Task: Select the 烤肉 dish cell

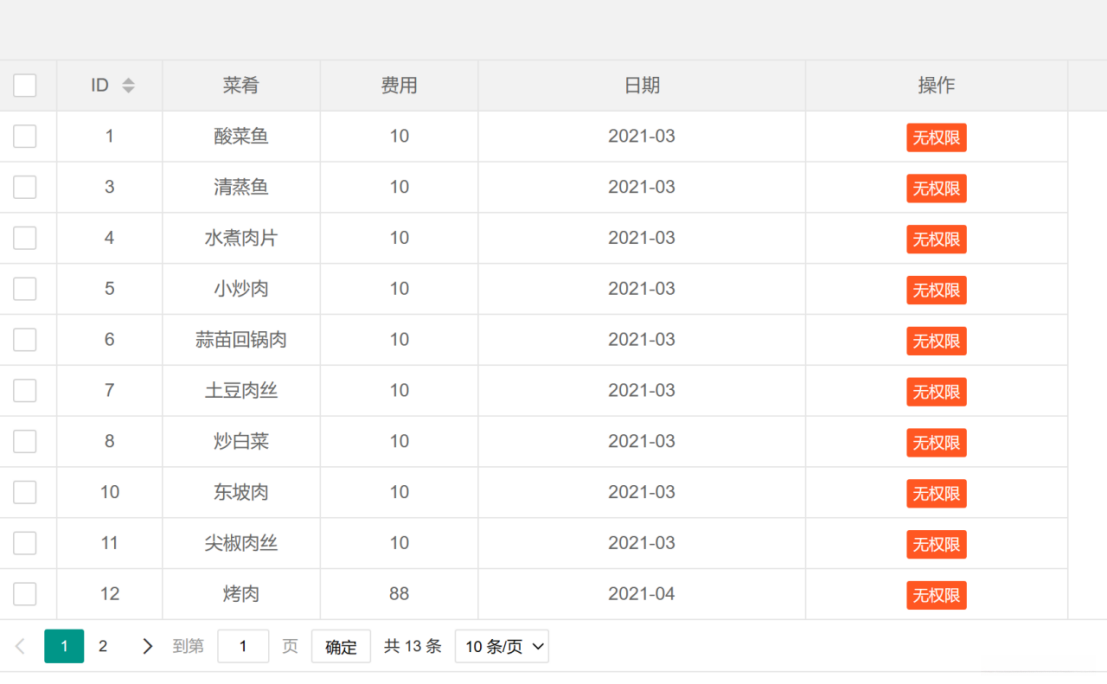Action: click(241, 594)
